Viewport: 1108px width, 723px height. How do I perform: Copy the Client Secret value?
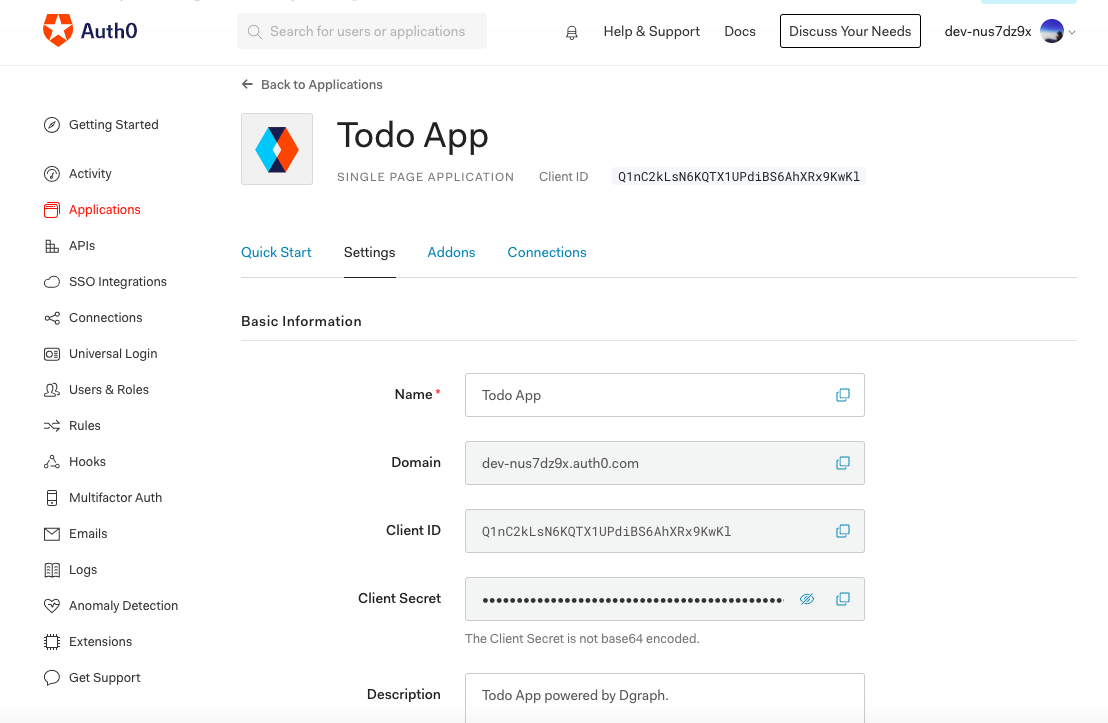pyautogui.click(x=842, y=599)
